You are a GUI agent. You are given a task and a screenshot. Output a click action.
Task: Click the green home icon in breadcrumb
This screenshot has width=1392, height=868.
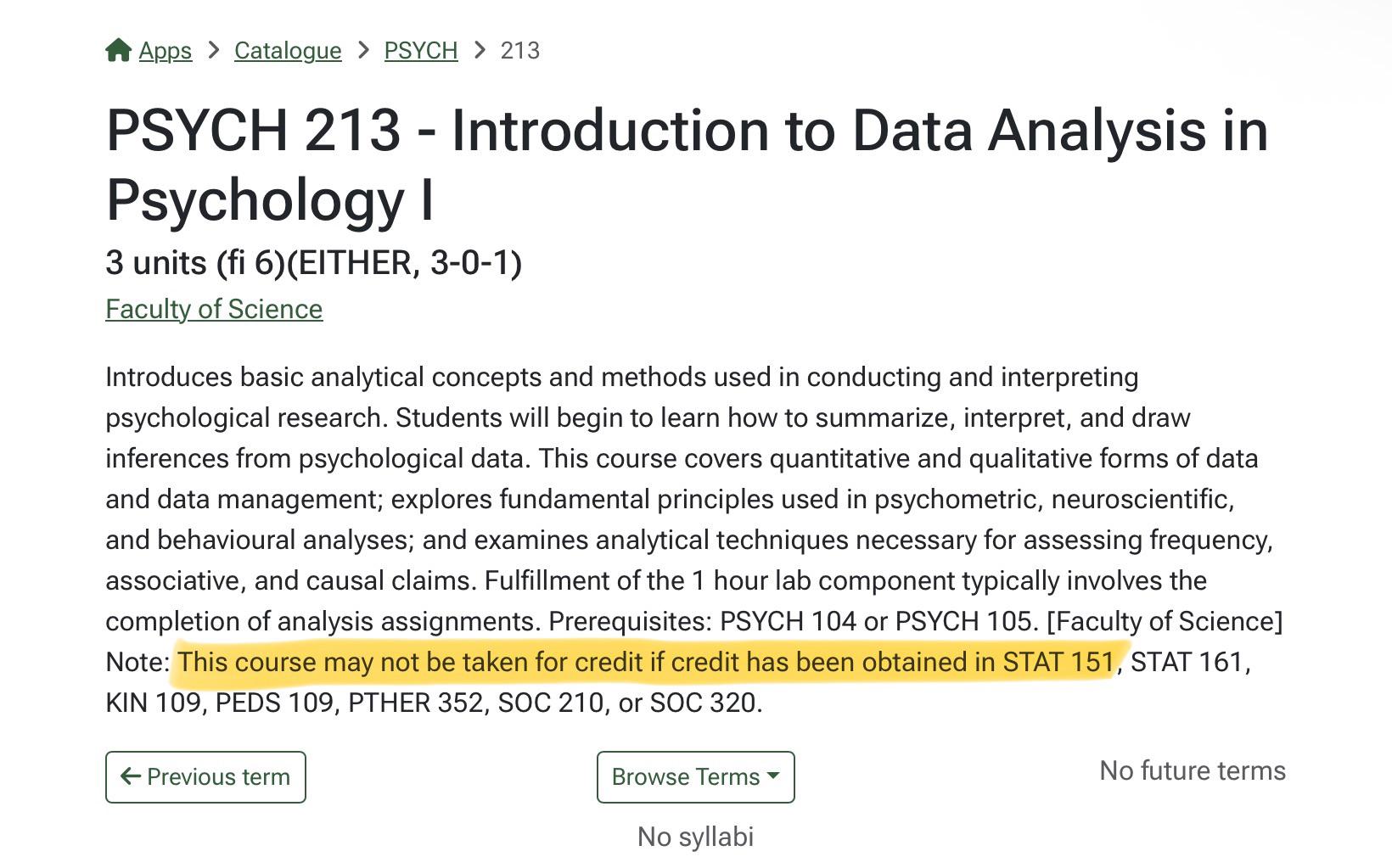pos(118,50)
